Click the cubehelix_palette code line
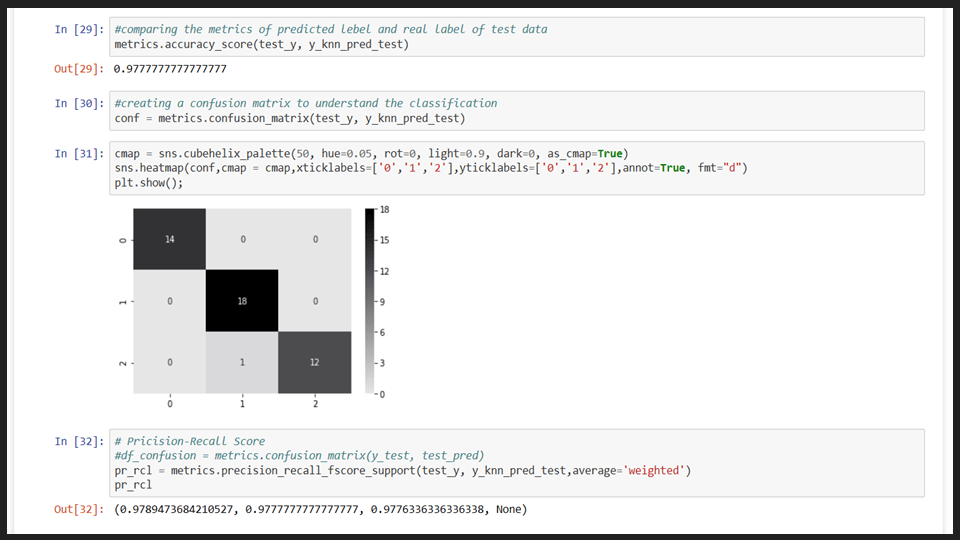 371,154
